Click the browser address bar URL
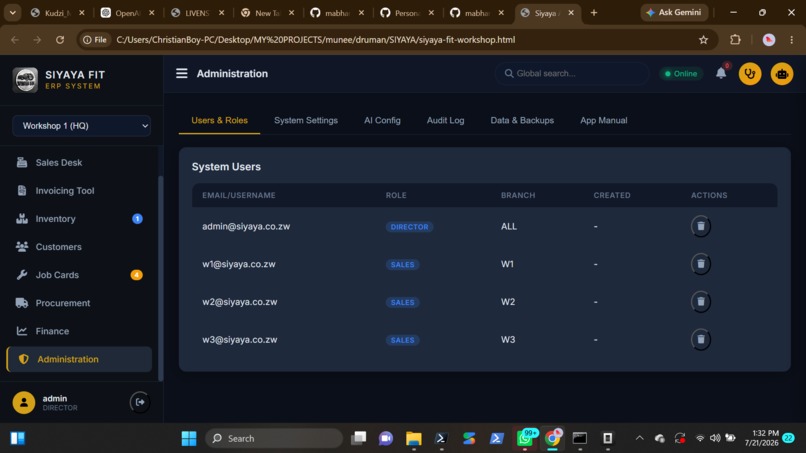The height and width of the screenshot is (453, 806). pos(315,40)
